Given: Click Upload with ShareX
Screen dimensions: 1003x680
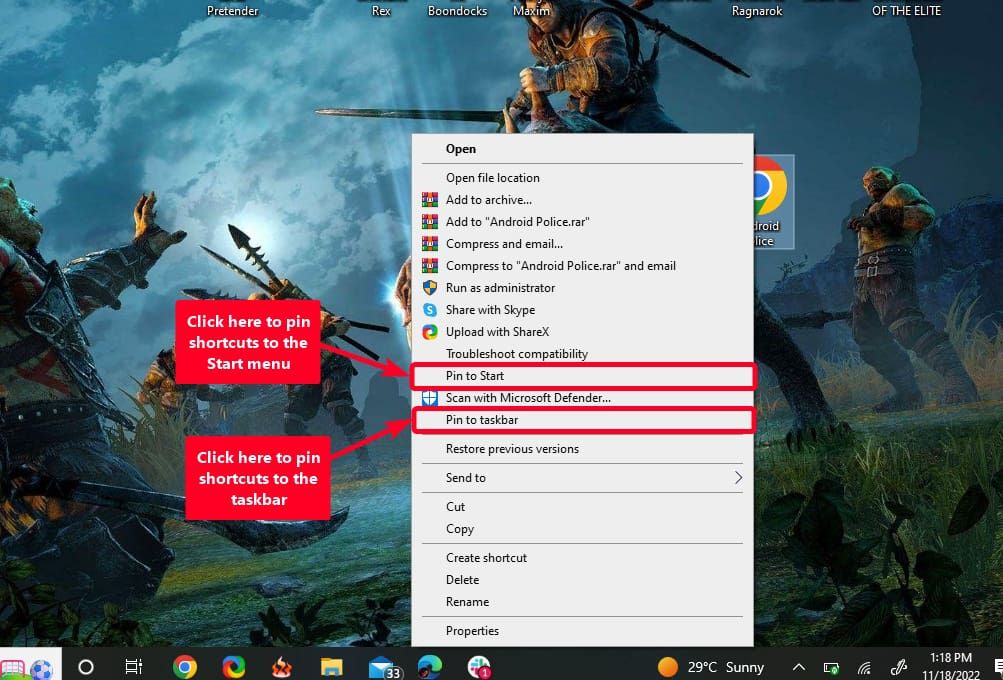Looking at the screenshot, I should [497, 332].
